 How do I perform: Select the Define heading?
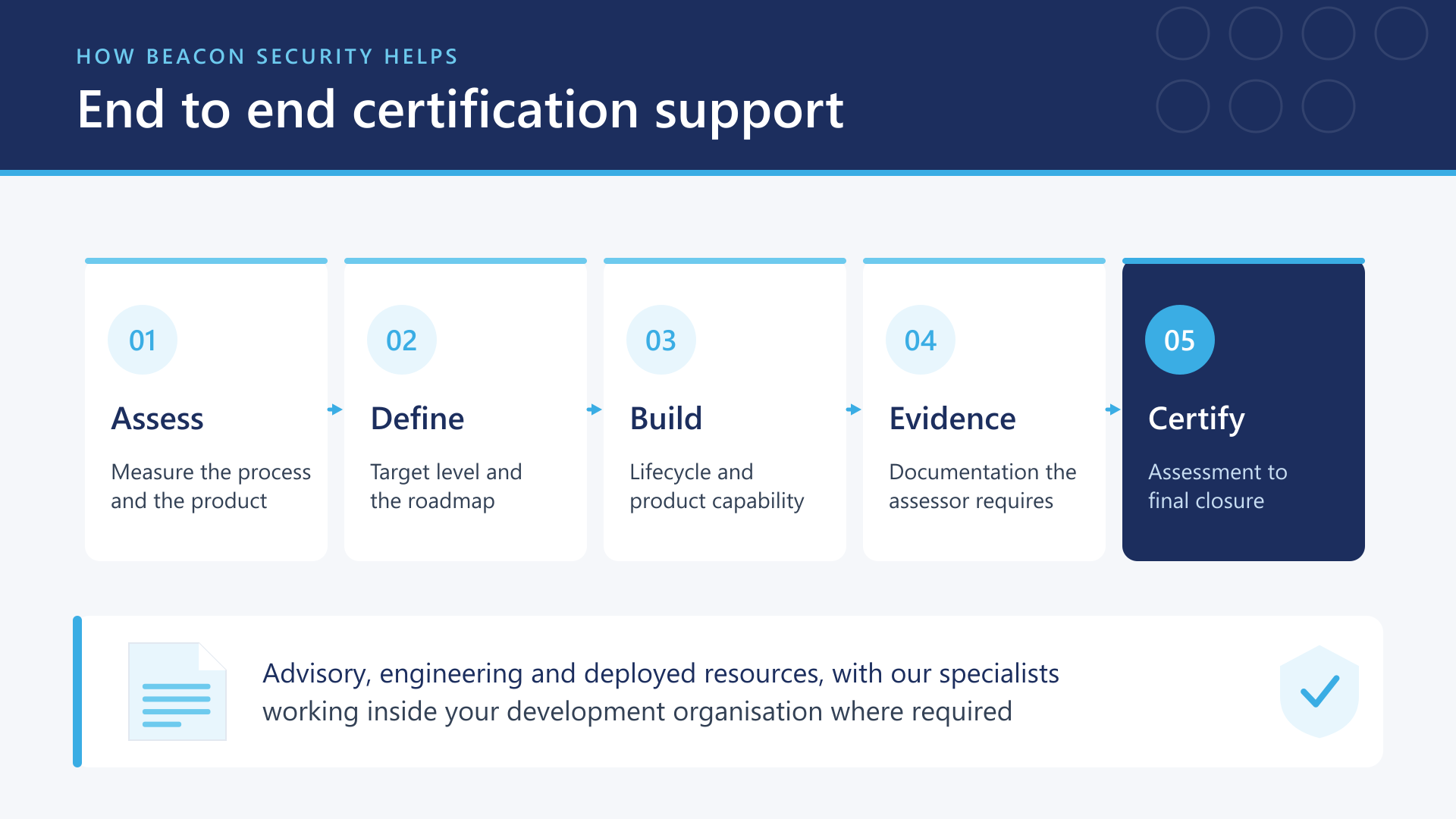pyautogui.click(x=417, y=419)
